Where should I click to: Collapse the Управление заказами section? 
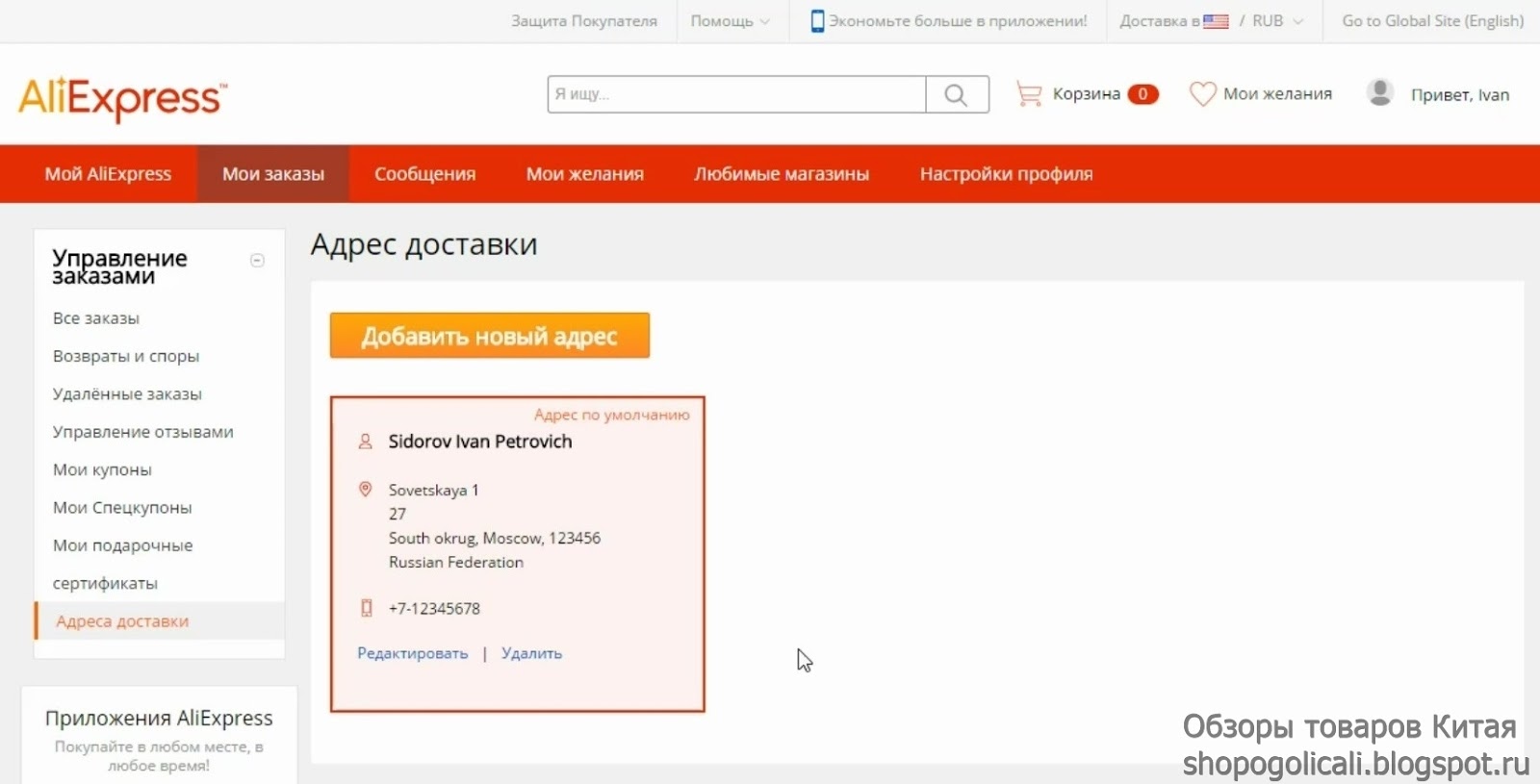pos(257,261)
